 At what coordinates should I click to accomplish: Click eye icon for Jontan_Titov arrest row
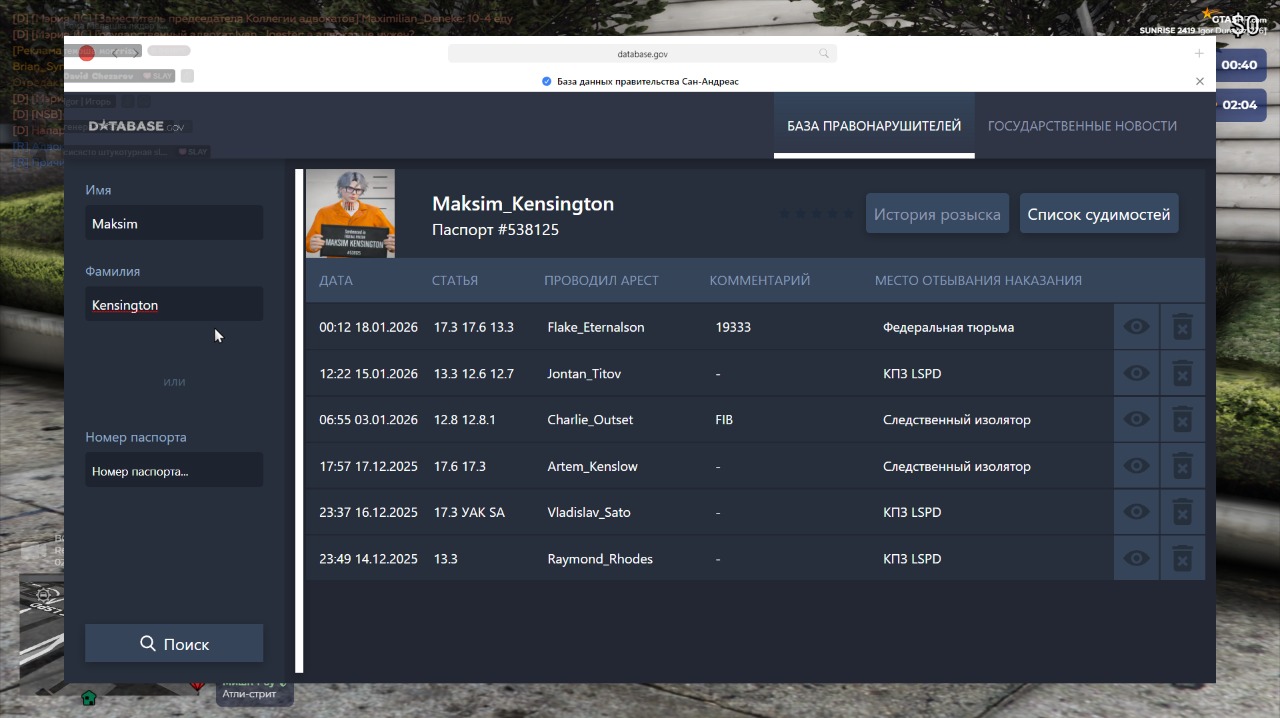click(1136, 373)
